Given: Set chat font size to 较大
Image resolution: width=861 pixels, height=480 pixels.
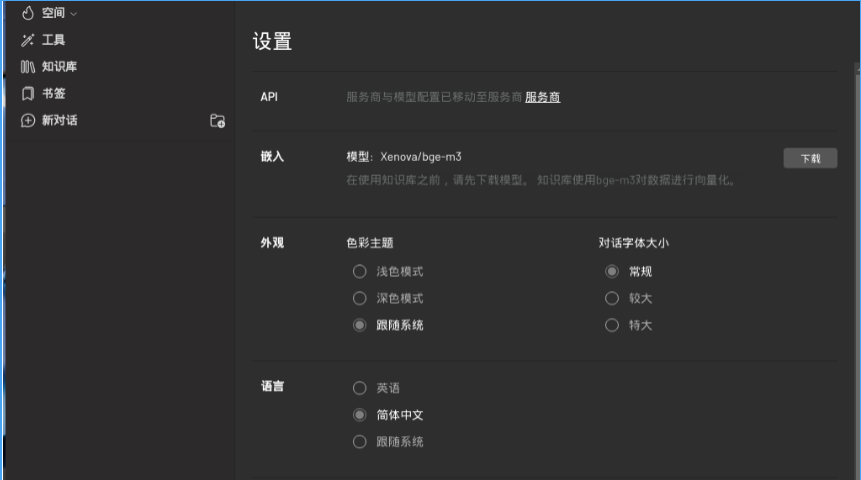Looking at the screenshot, I should 612,298.
